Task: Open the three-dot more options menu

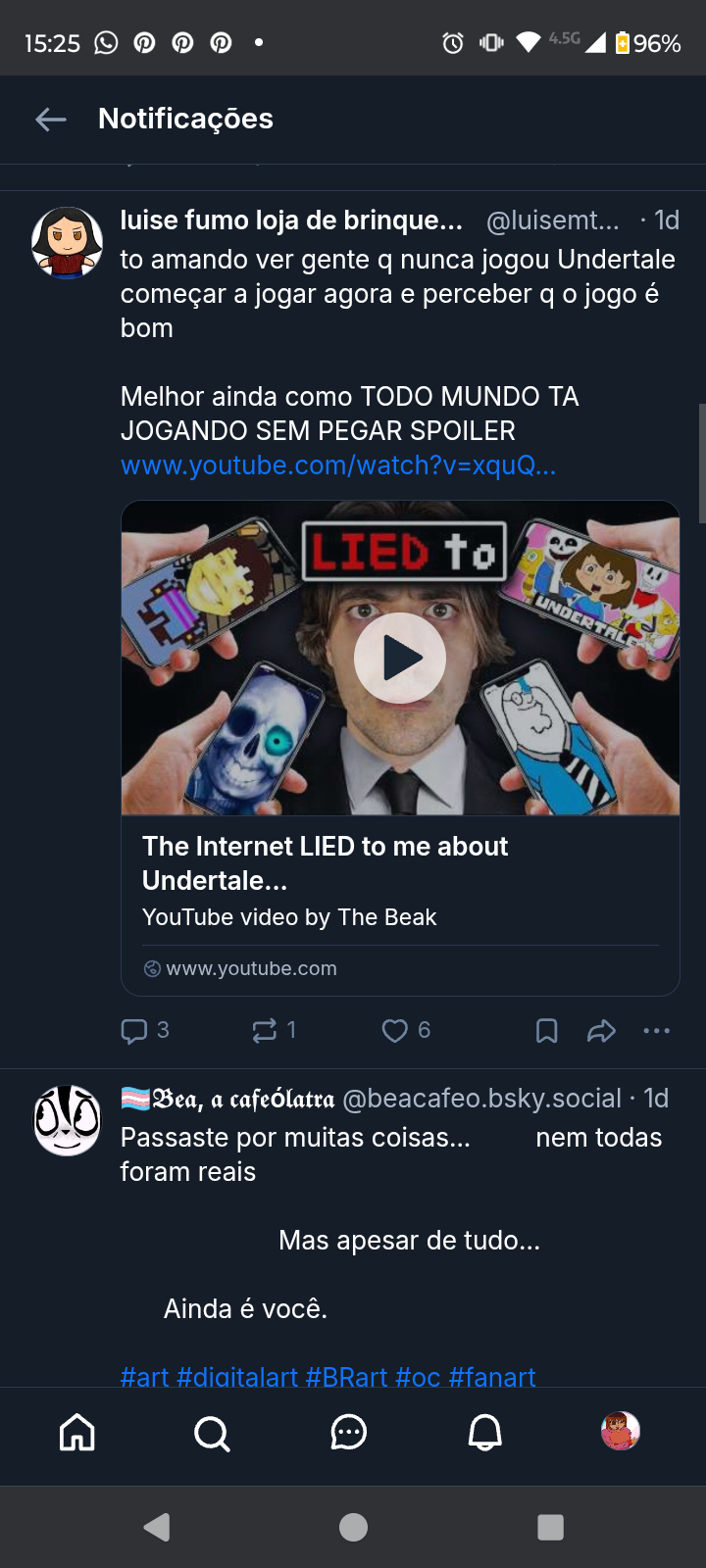Action: [656, 1031]
